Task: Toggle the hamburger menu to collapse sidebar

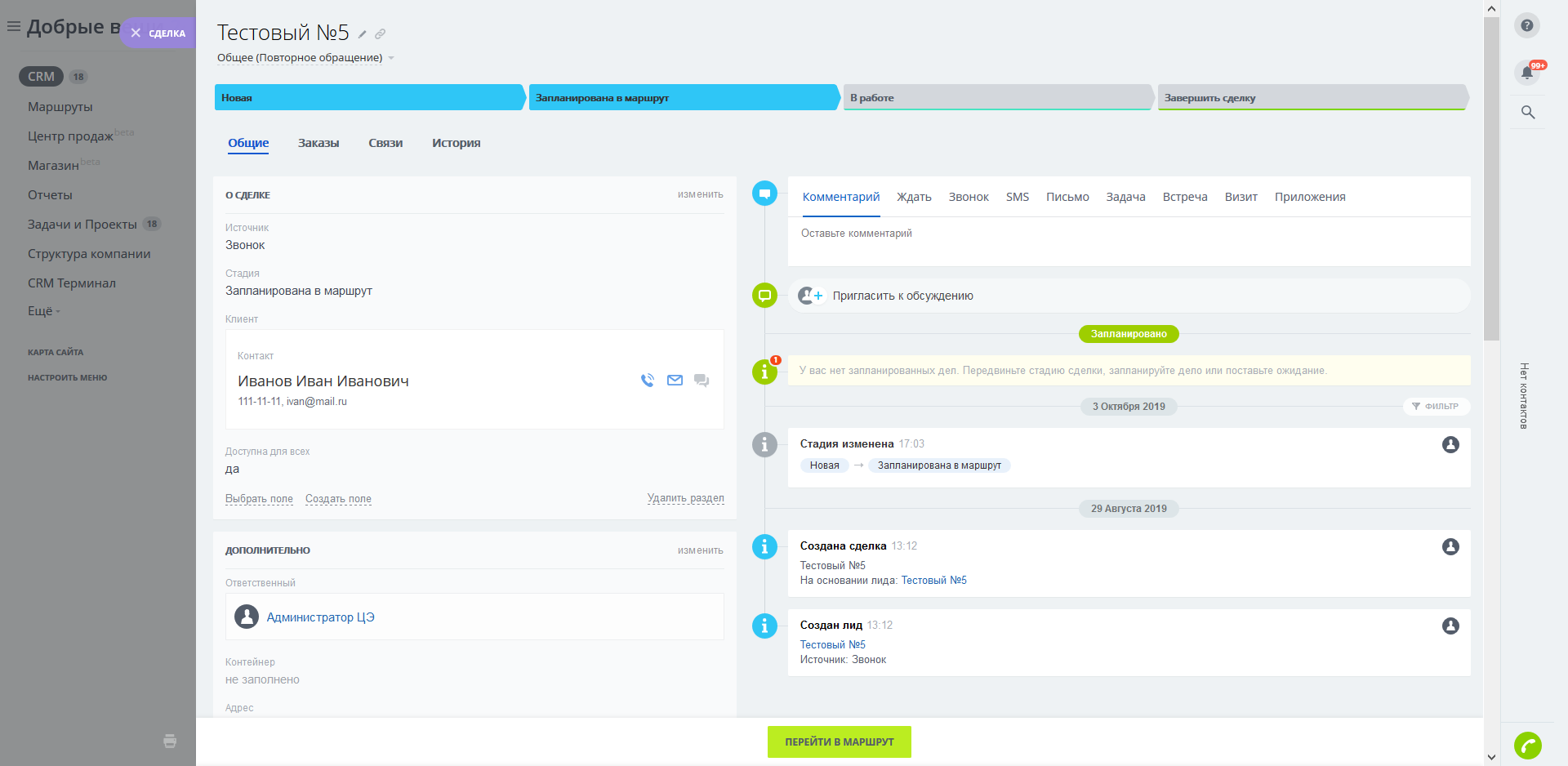Action: click(x=13, y=26)
